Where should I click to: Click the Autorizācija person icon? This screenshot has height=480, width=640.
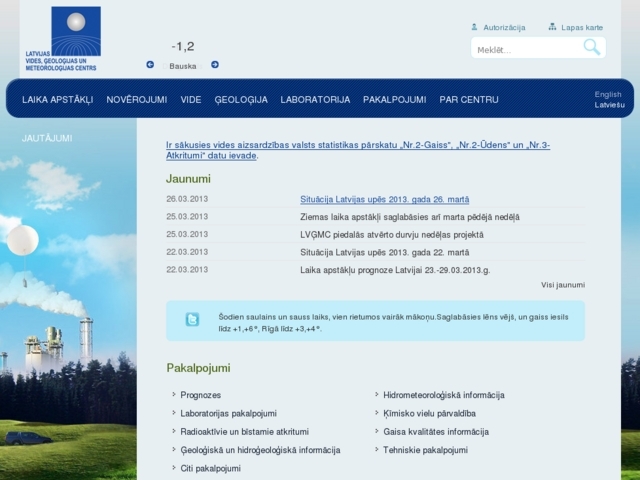[474, 27]
